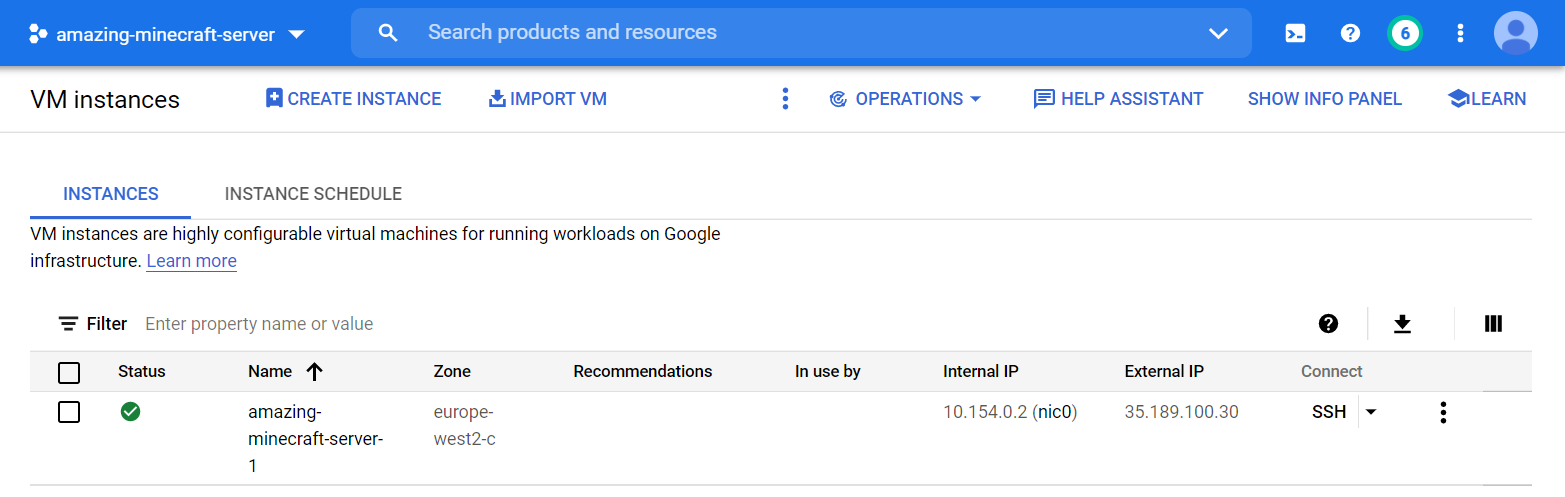Expand the Operations dropdown
The width and height of the screenshot is (1565, 497).
point(906,99)
